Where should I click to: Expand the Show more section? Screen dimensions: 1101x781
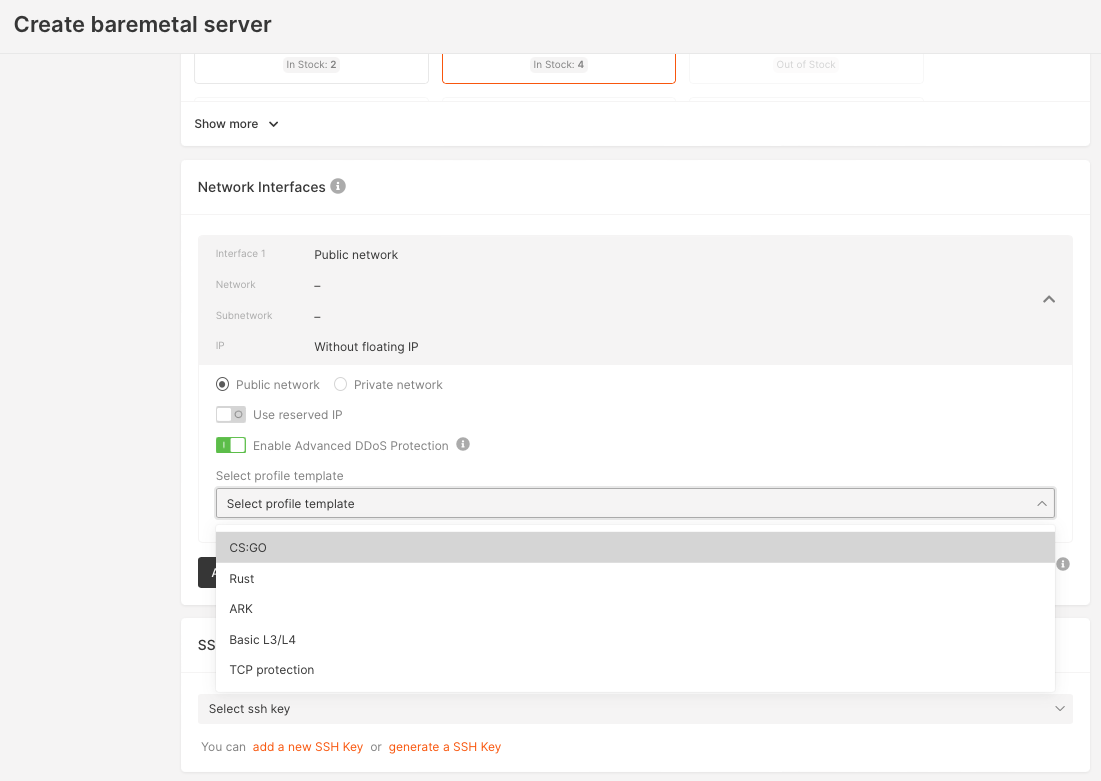click(x=236, y=123)
